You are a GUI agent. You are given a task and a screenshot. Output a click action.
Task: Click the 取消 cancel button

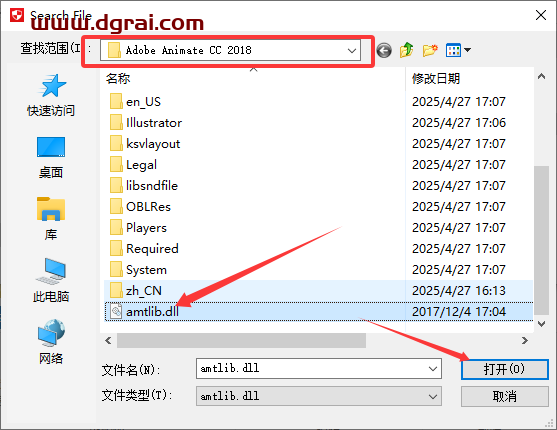coord(504,396)
